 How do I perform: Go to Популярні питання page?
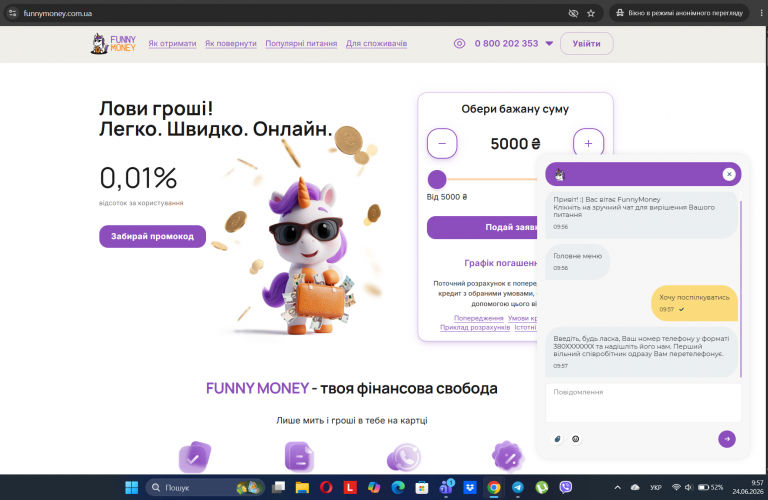[x=301, y=44]
